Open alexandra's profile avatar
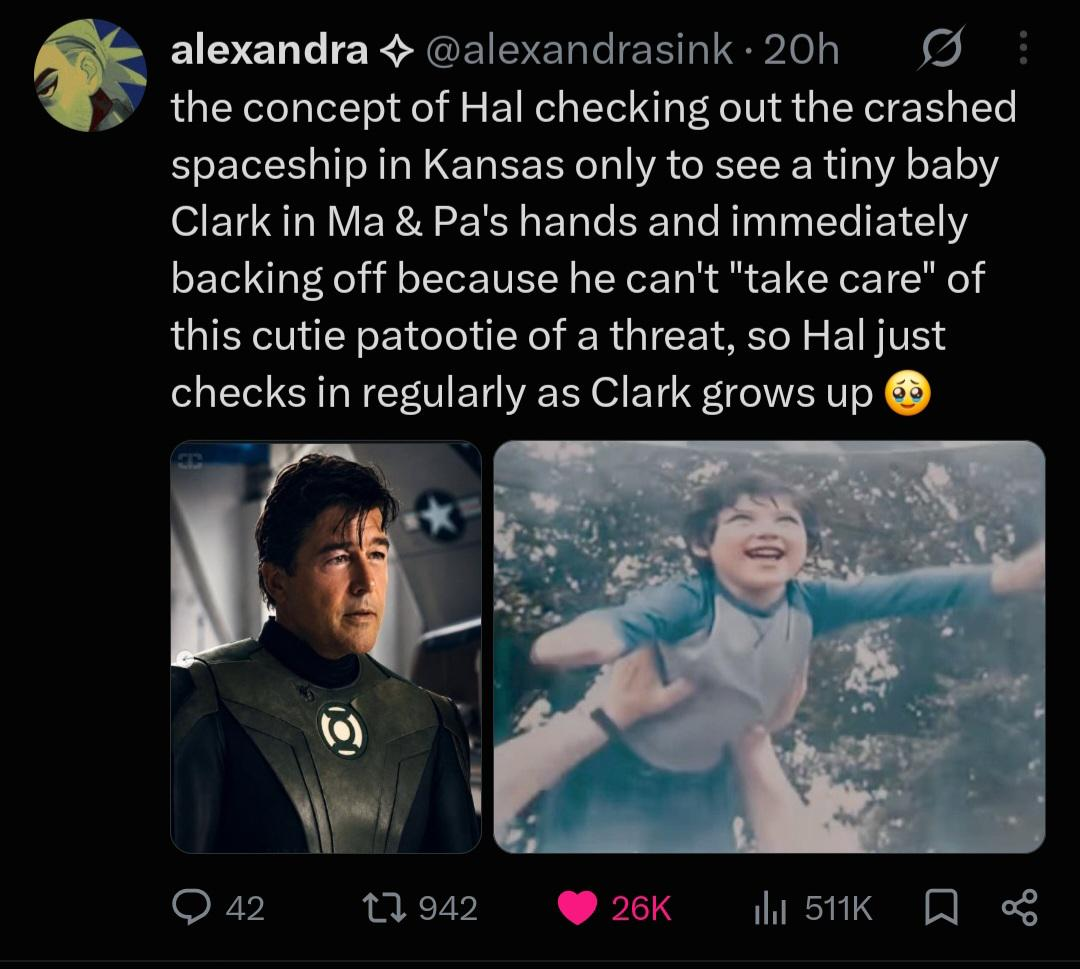The image size is (1080, 969). (90, 75)
